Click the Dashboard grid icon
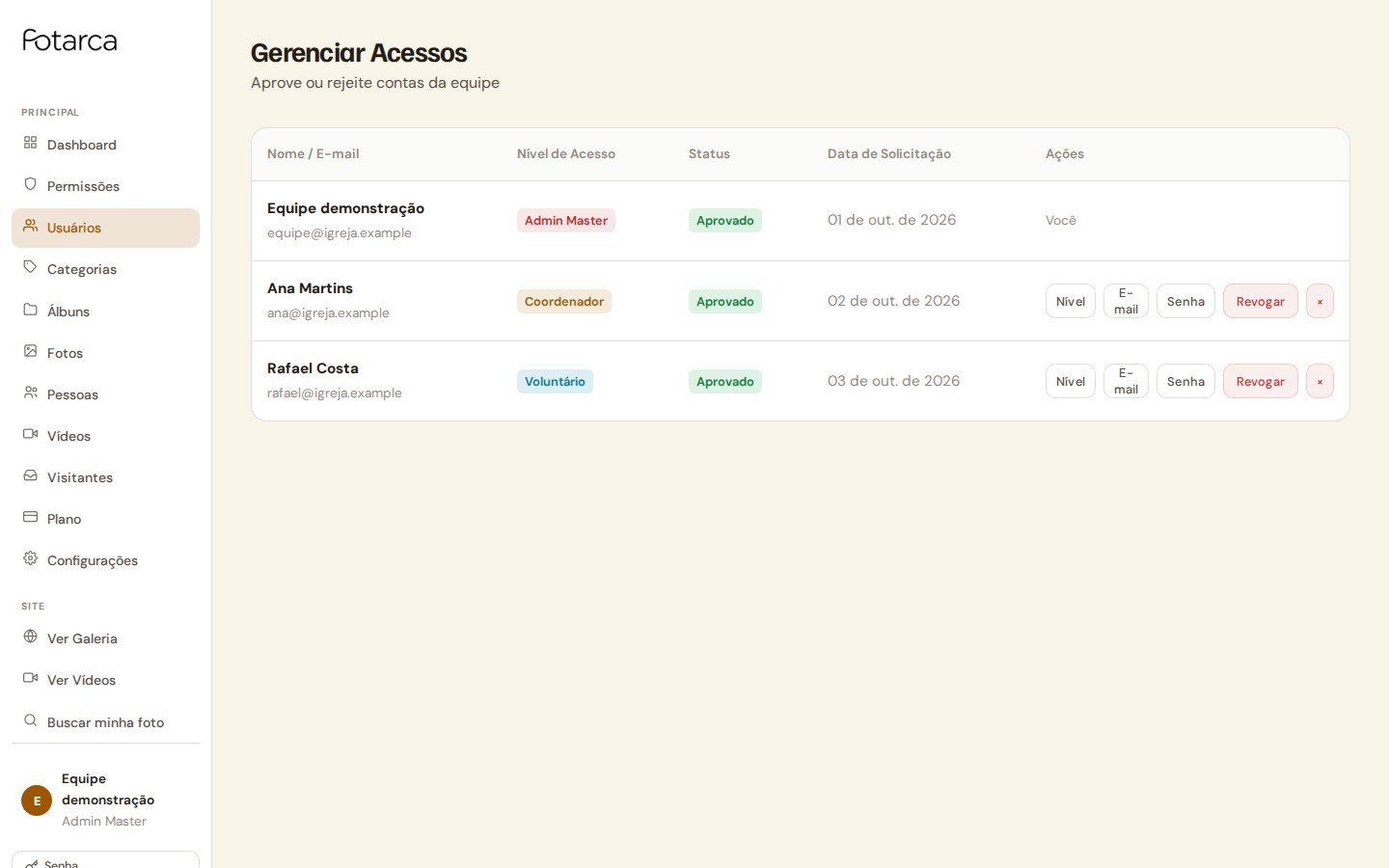Screen dimensions: 1389x868 tap(30, 143)
